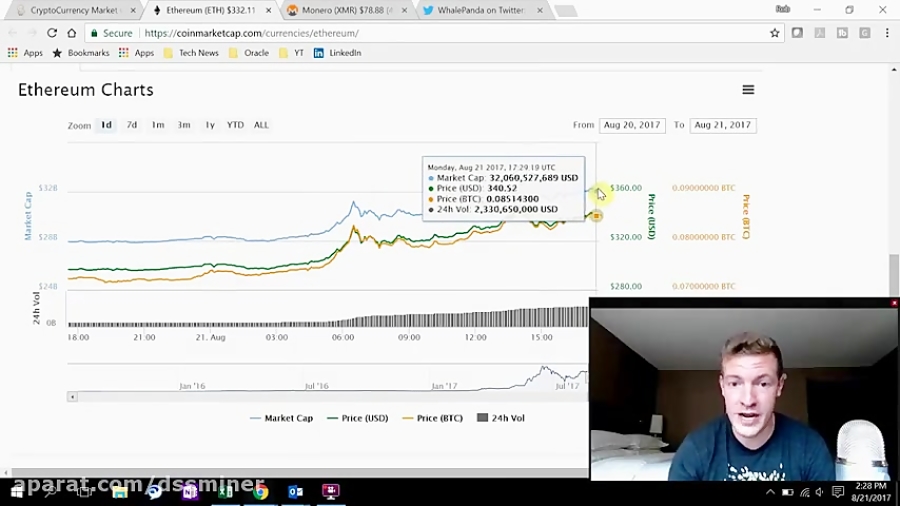Image resolution: width=900 pixels, height=506 pixels.
Task: Set chart zoom to 1m
Action: (x=158, y=125)
